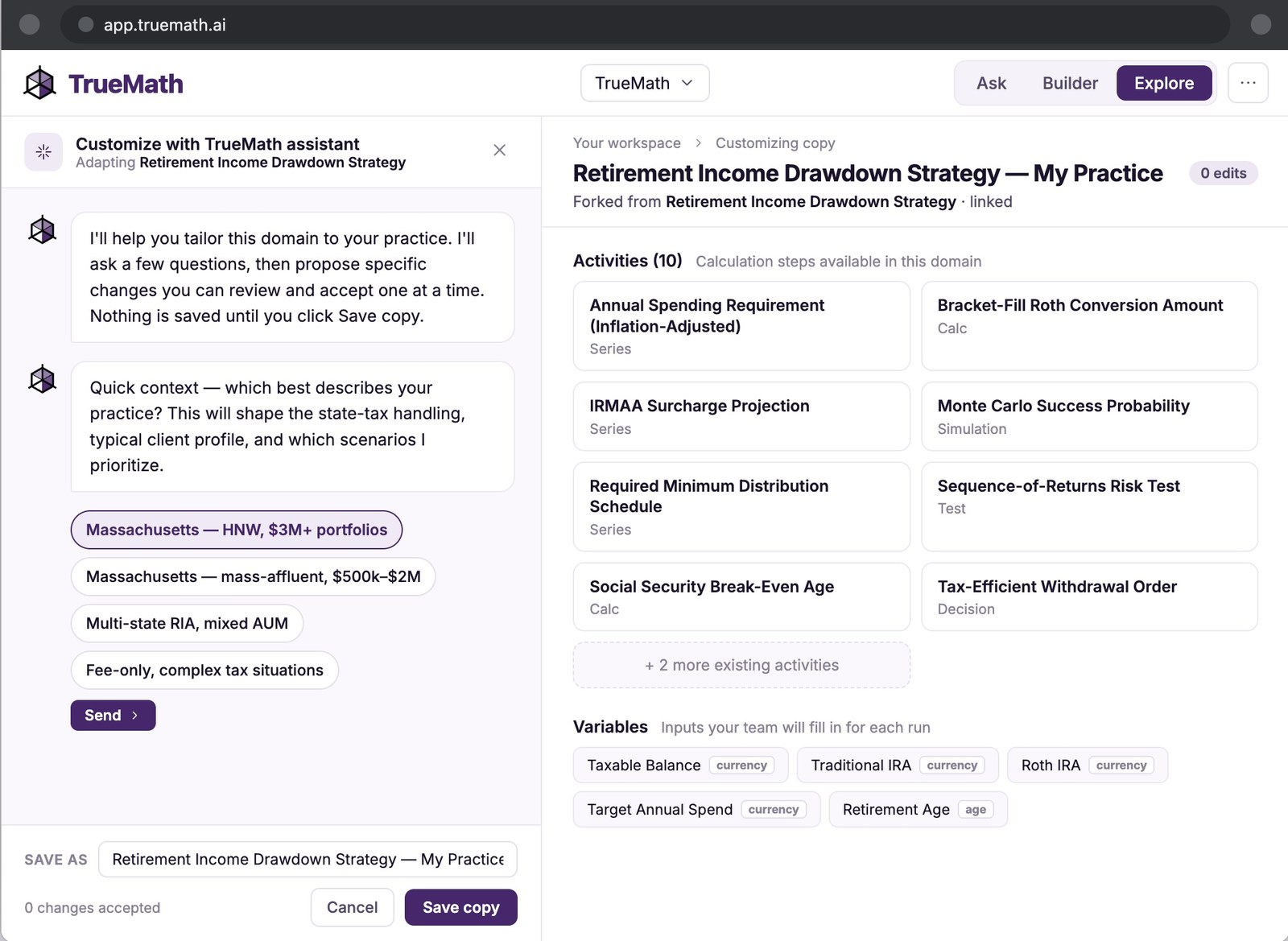This screenshot has width=1288, height=941.
Task: Choose Fee-only, complex tax situations option
Action: (204, 670)
